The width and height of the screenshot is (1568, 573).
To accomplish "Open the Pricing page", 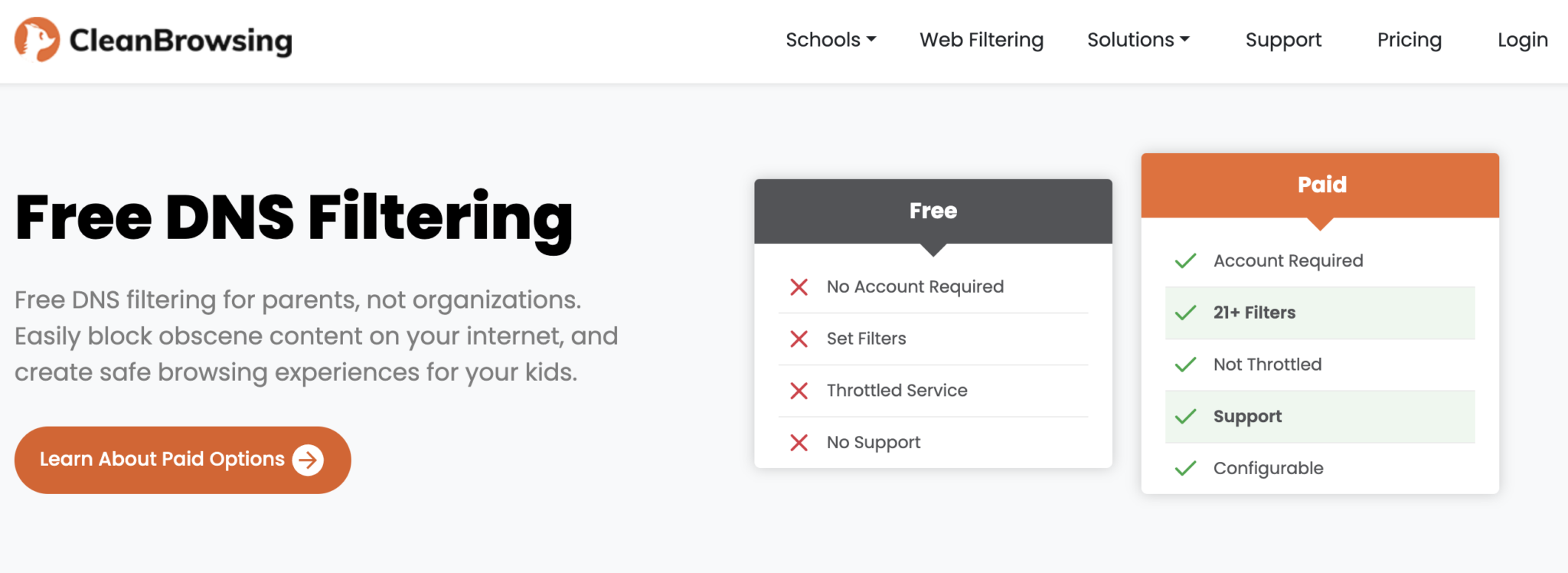I will [1409, 40].
